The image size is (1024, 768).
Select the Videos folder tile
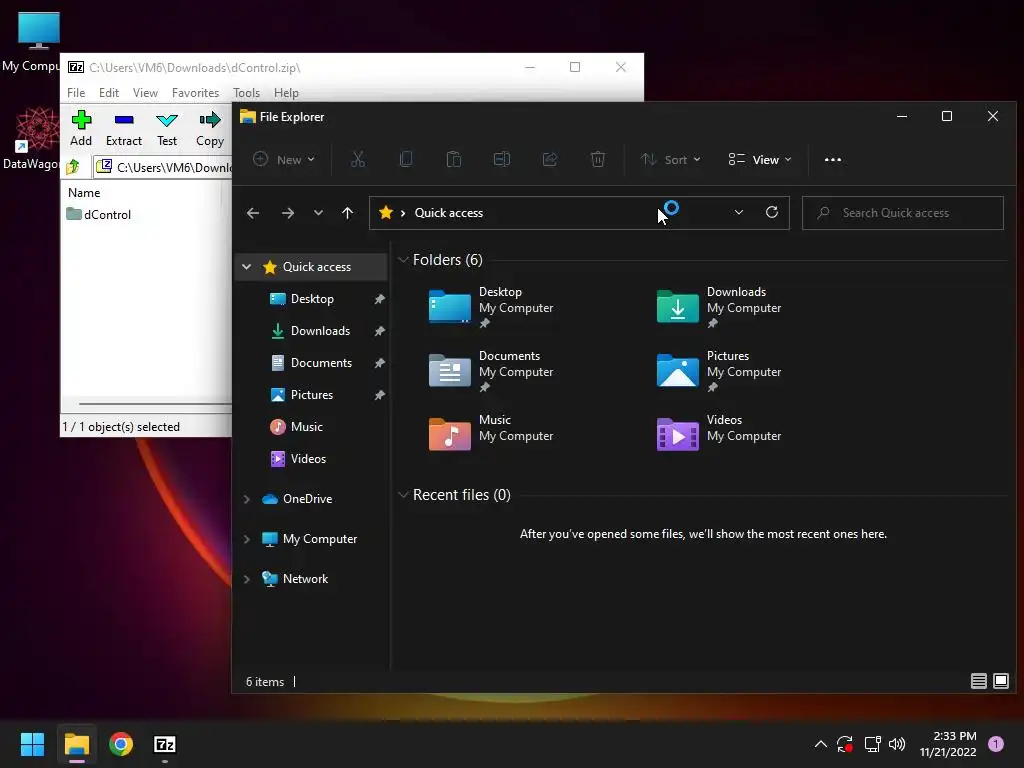[719, 435]
